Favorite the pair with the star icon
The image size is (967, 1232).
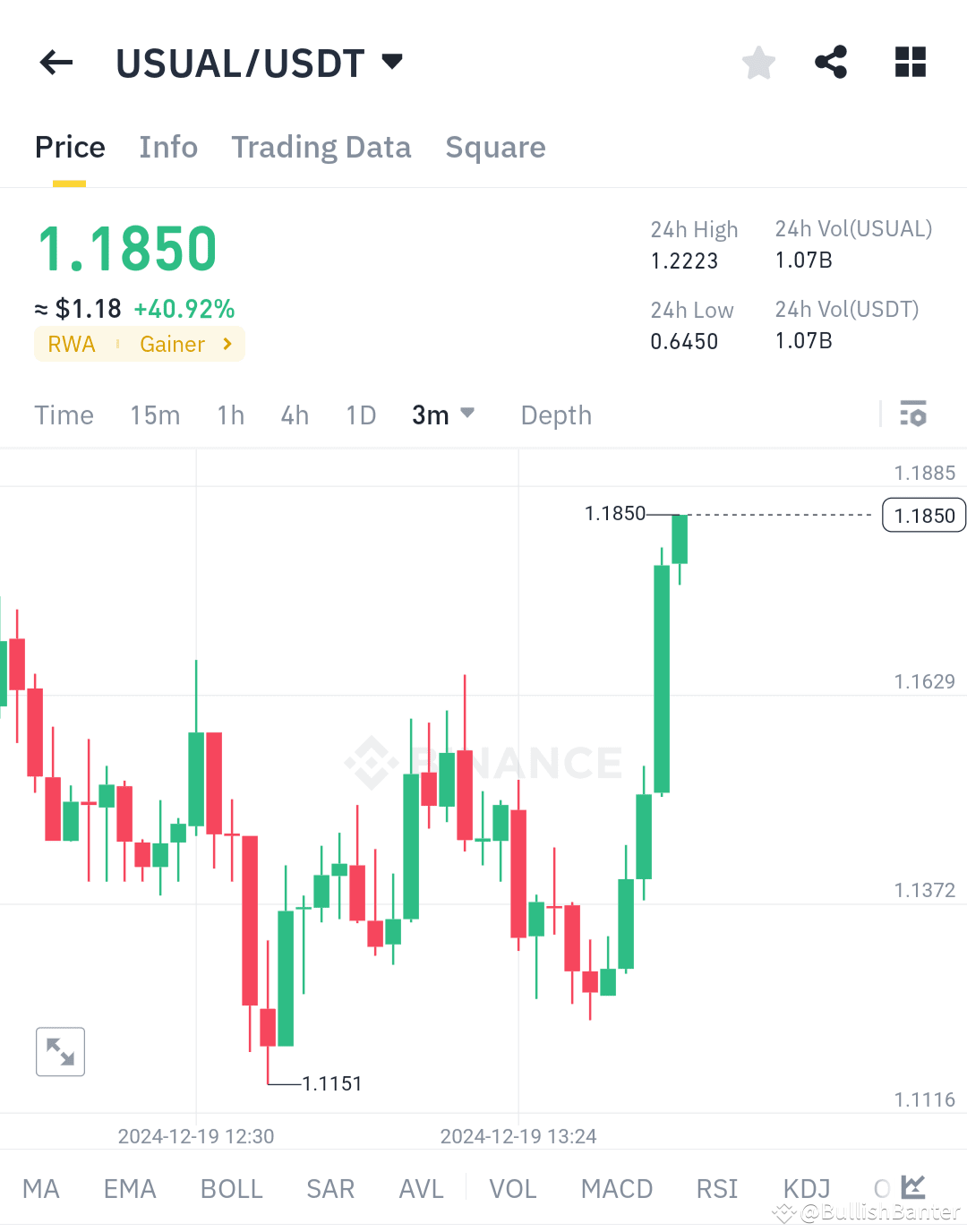[758, 62]
